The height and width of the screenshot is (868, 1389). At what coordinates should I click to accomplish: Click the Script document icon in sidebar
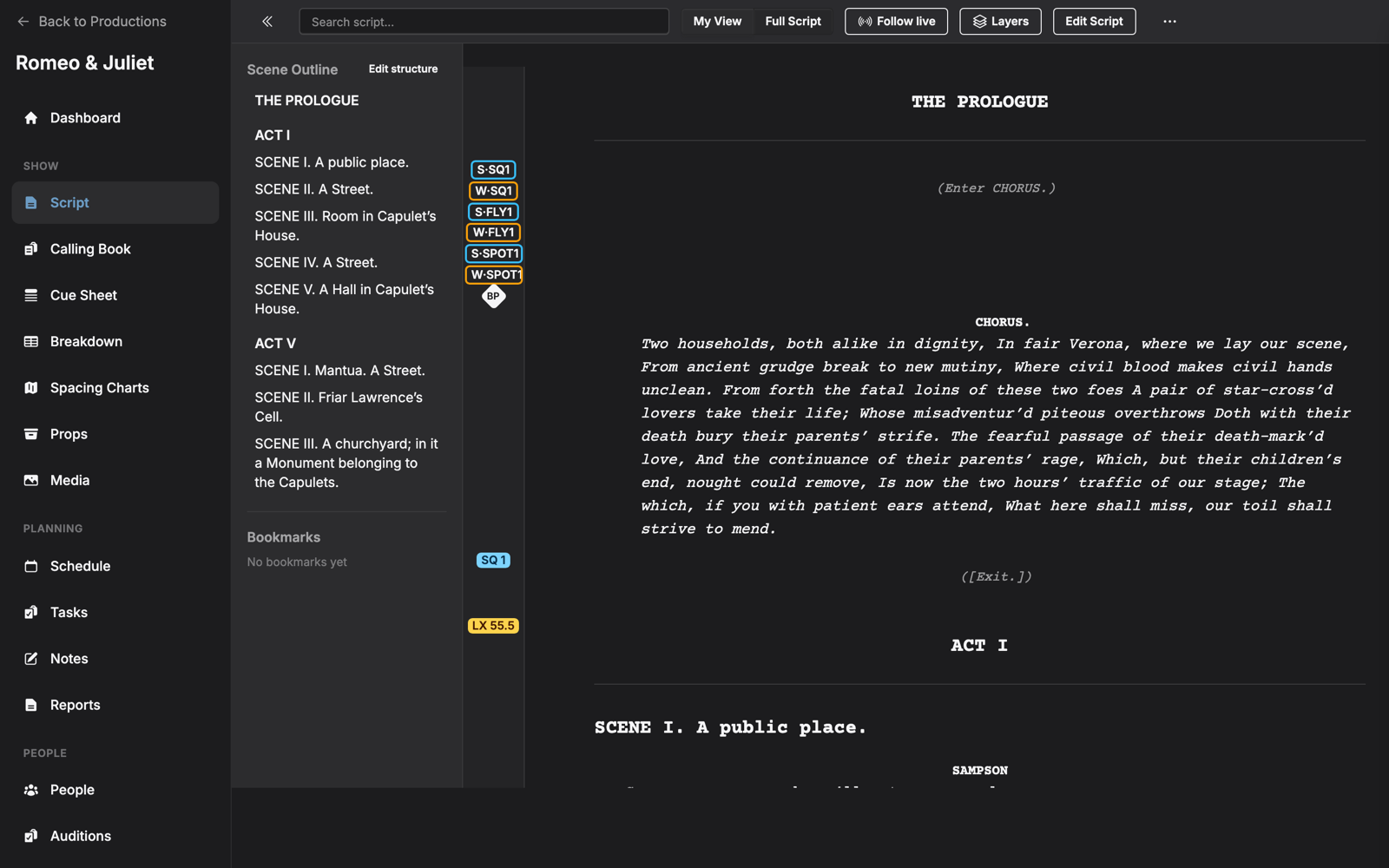pyautogui.click(x=31, y=202)
